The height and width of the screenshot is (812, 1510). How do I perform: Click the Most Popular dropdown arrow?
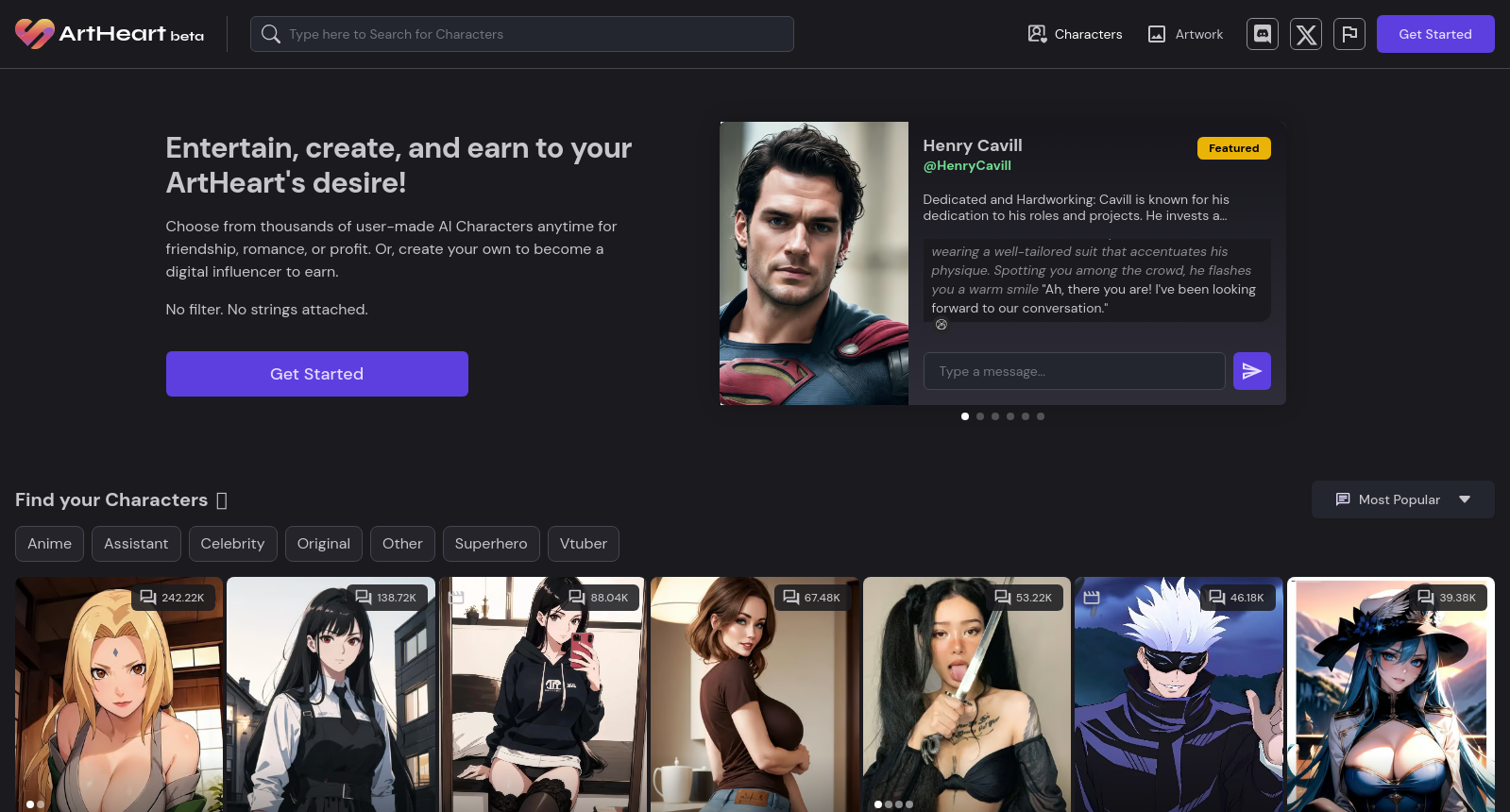(1465, 499)
